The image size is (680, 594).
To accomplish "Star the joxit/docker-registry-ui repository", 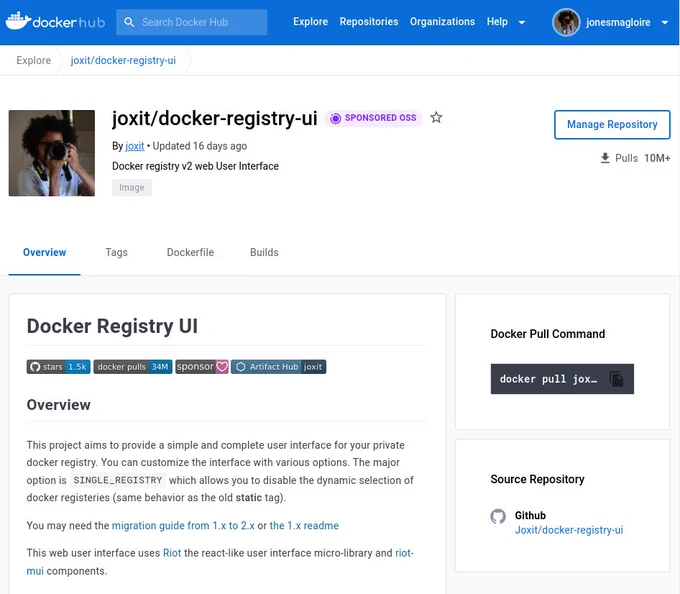I will coord(436,117).
